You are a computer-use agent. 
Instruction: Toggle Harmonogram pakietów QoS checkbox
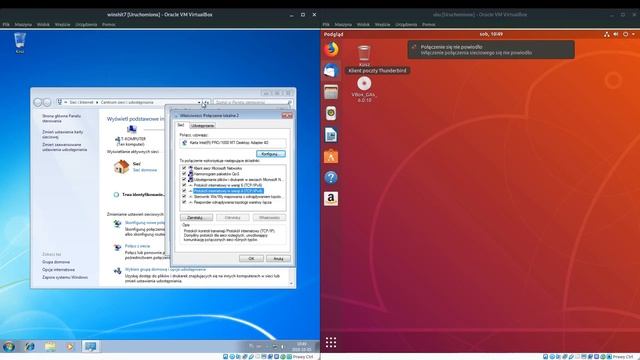coord(184,174)
